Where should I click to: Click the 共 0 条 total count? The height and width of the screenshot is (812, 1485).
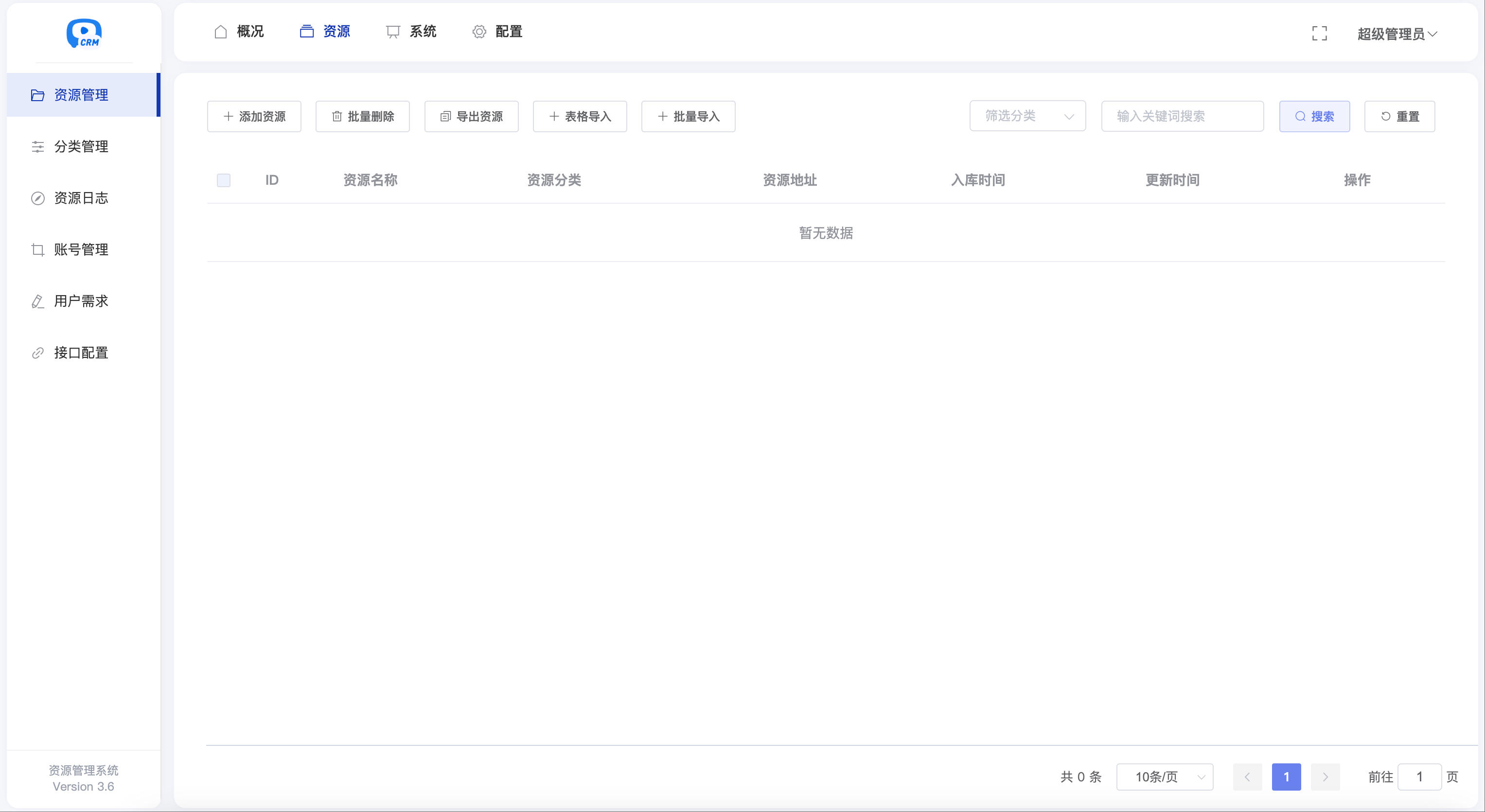point(1081,777)
